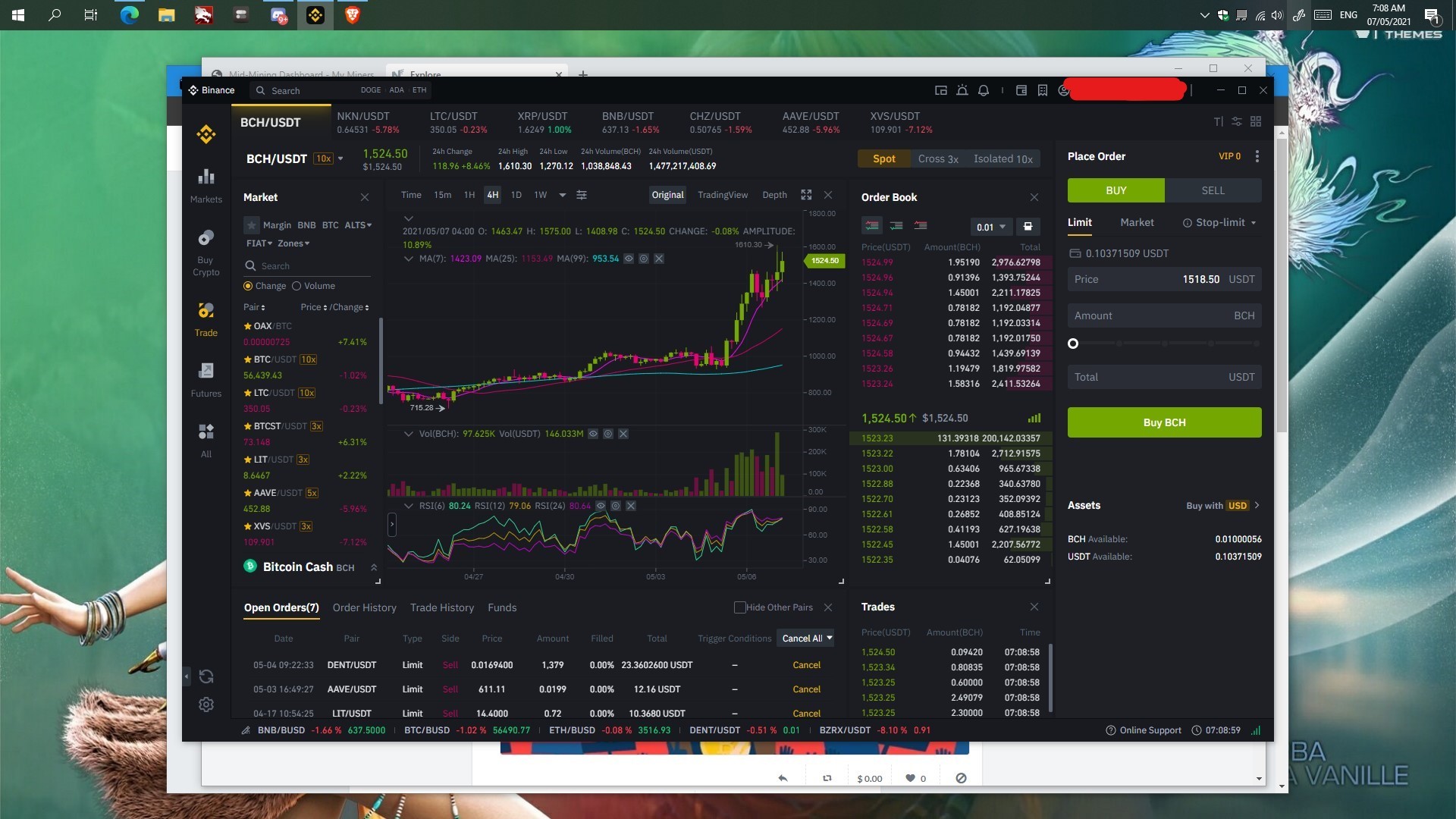1456x819 pixels.
Task: Open the price alert alarm icon
Action: point(962,90)
